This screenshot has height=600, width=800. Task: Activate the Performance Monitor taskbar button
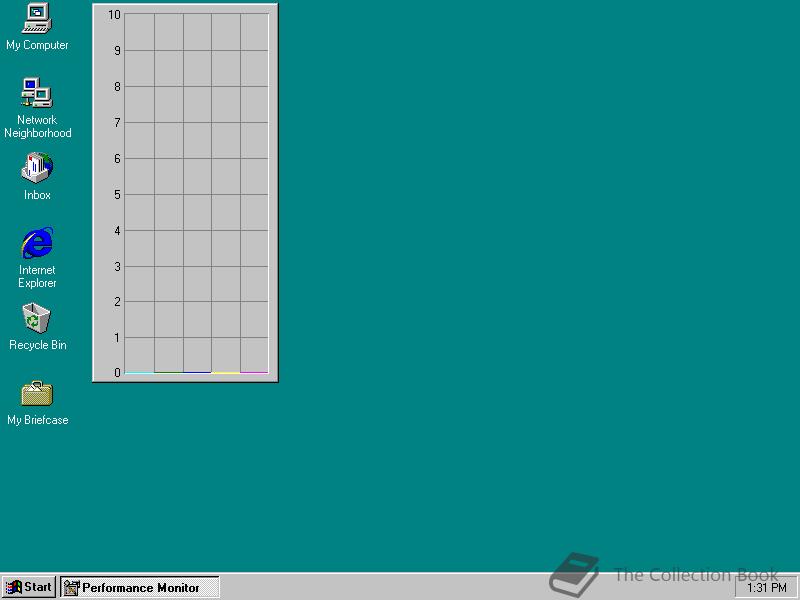click(x=140, y=587)
